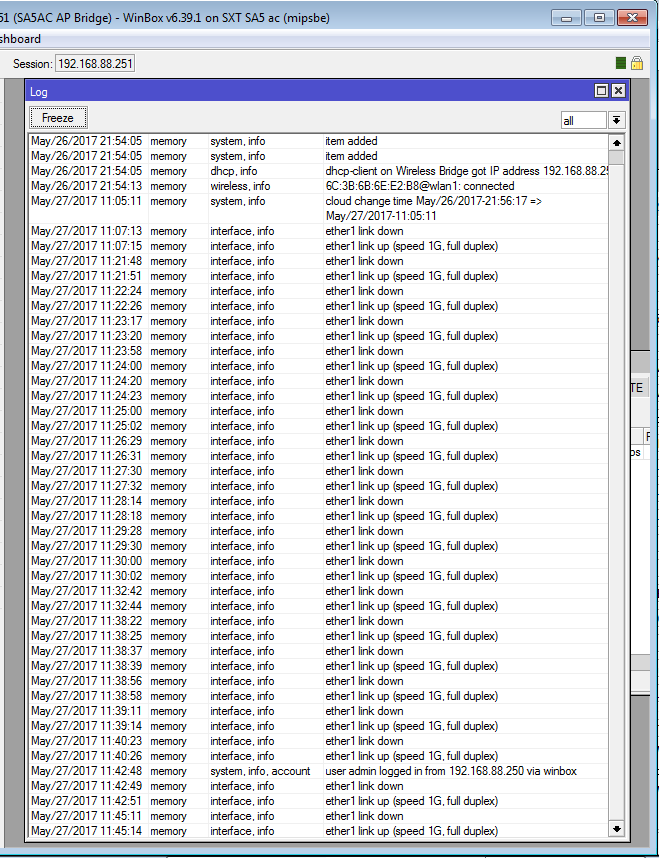The height and width of the screenshot is (858, 659).
Task: Open the Dashboard menu
Action: coord(20,39)
